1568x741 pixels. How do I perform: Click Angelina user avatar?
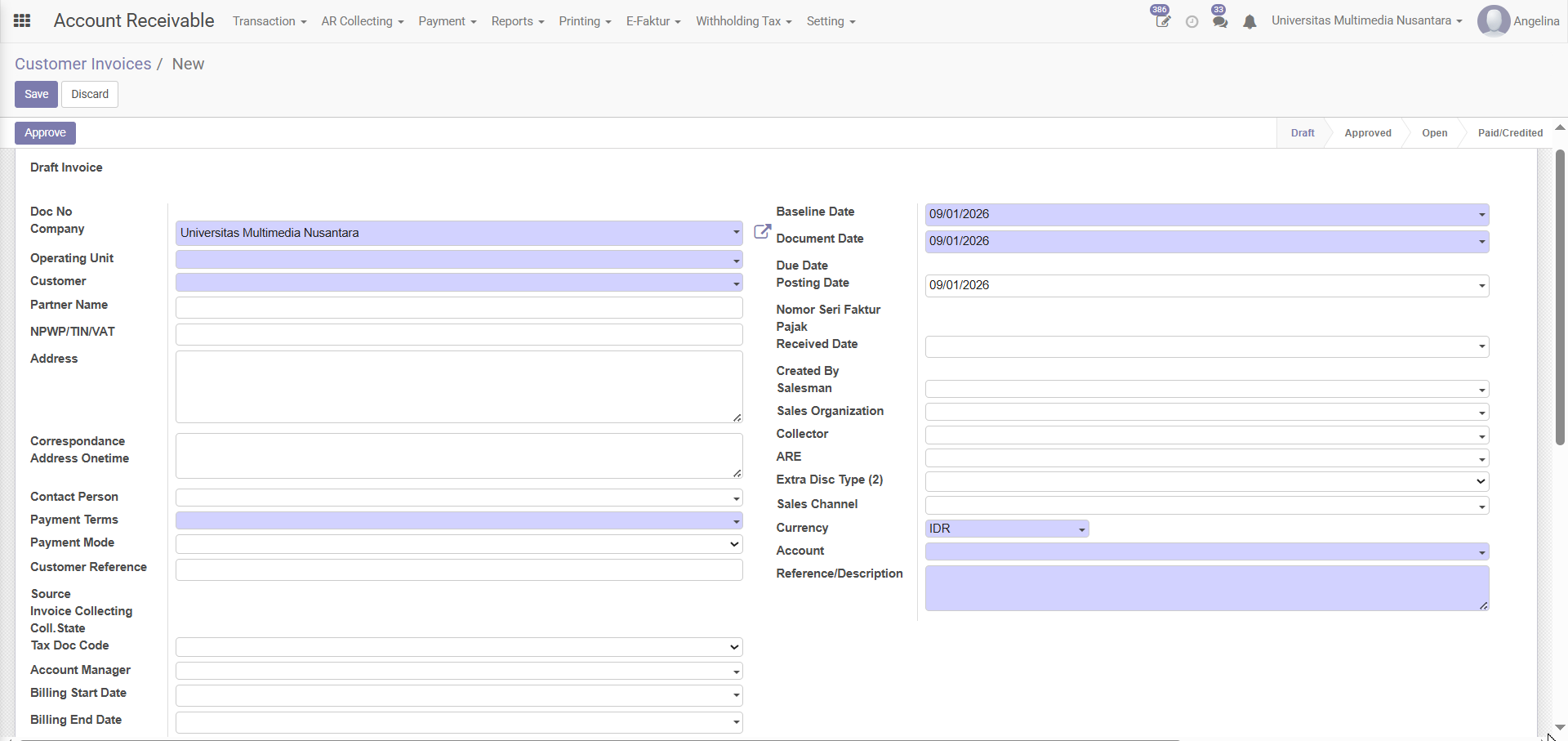pos(1493,21)
